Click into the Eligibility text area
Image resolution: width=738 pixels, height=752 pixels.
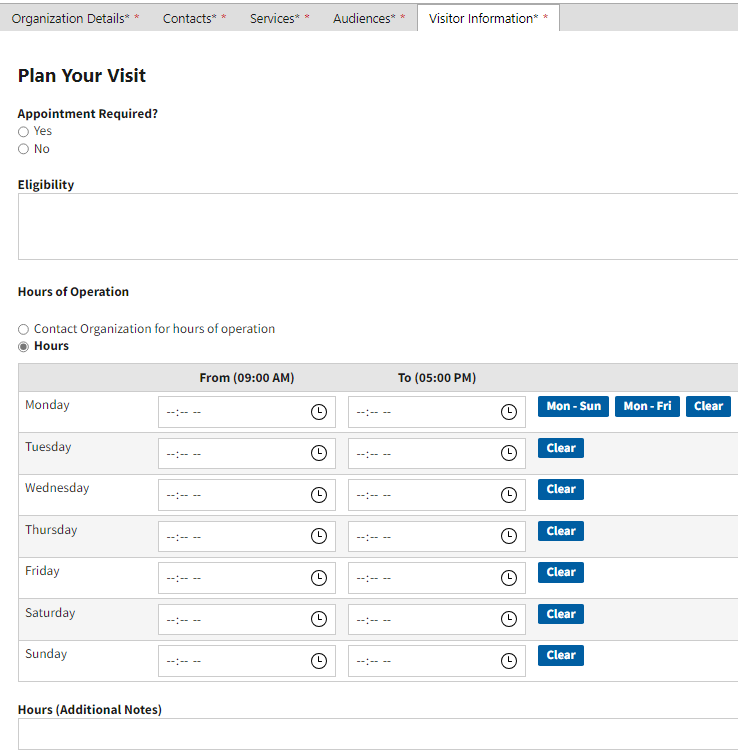378,226
